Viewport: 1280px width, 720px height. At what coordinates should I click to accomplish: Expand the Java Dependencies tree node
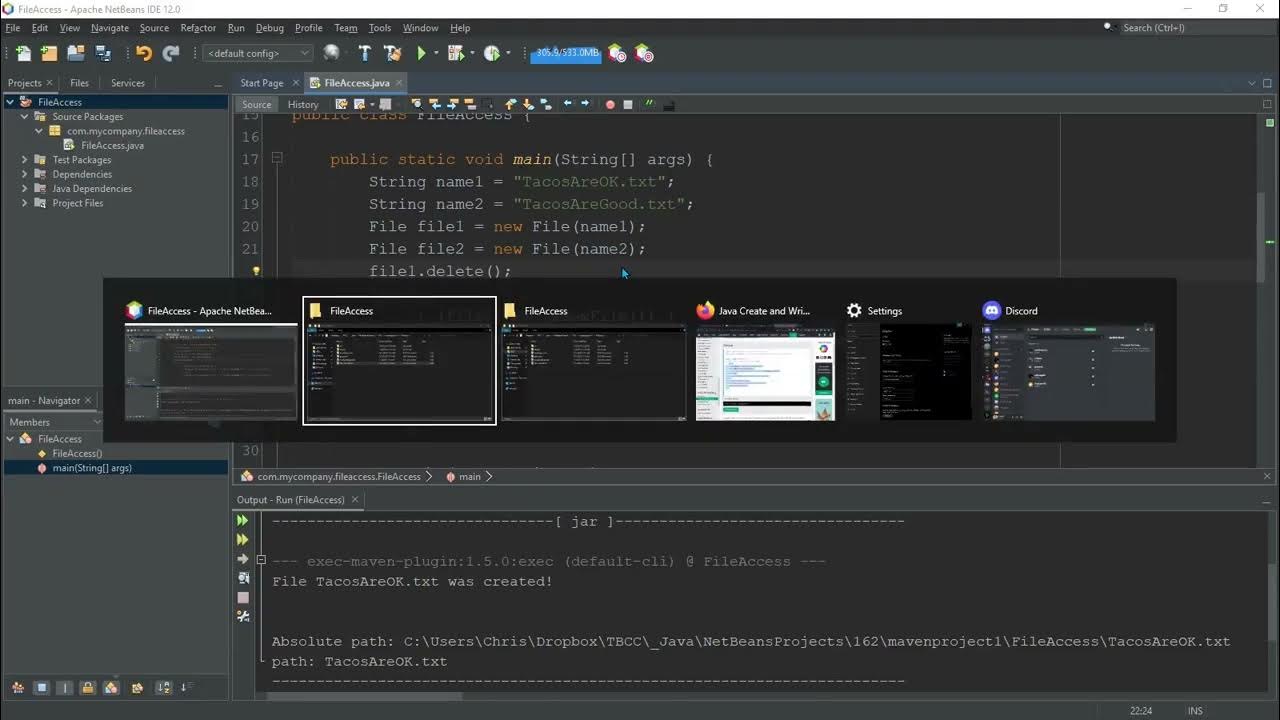(x=25, y=189)
